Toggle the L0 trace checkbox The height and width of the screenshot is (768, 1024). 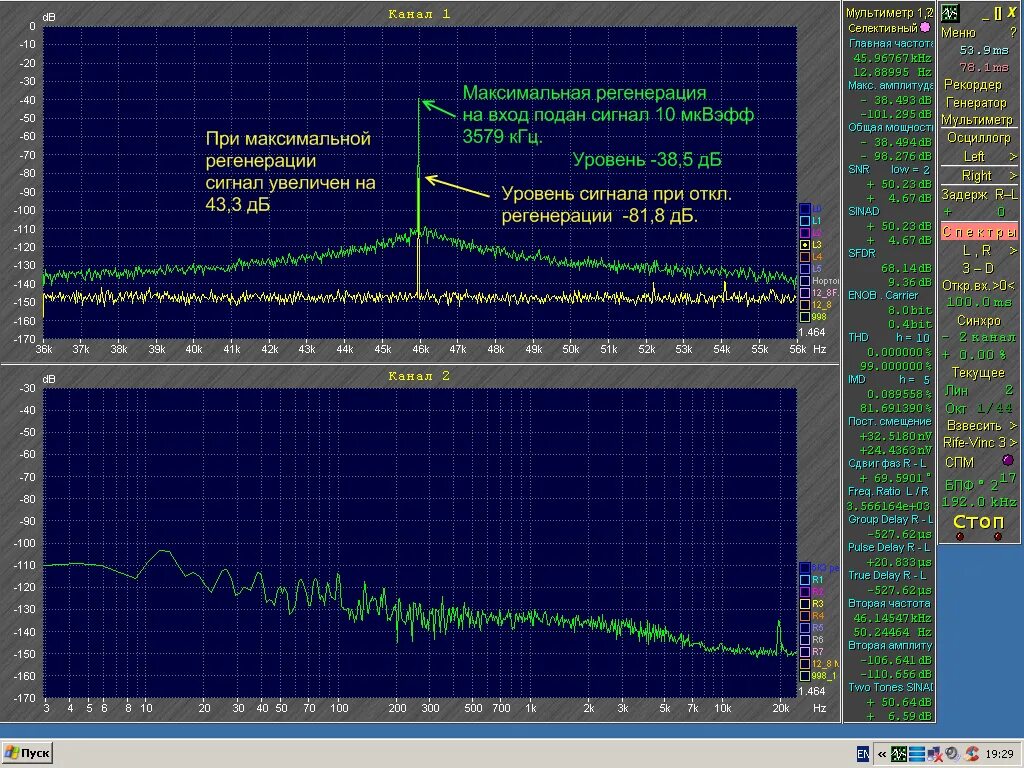[805, 209]
